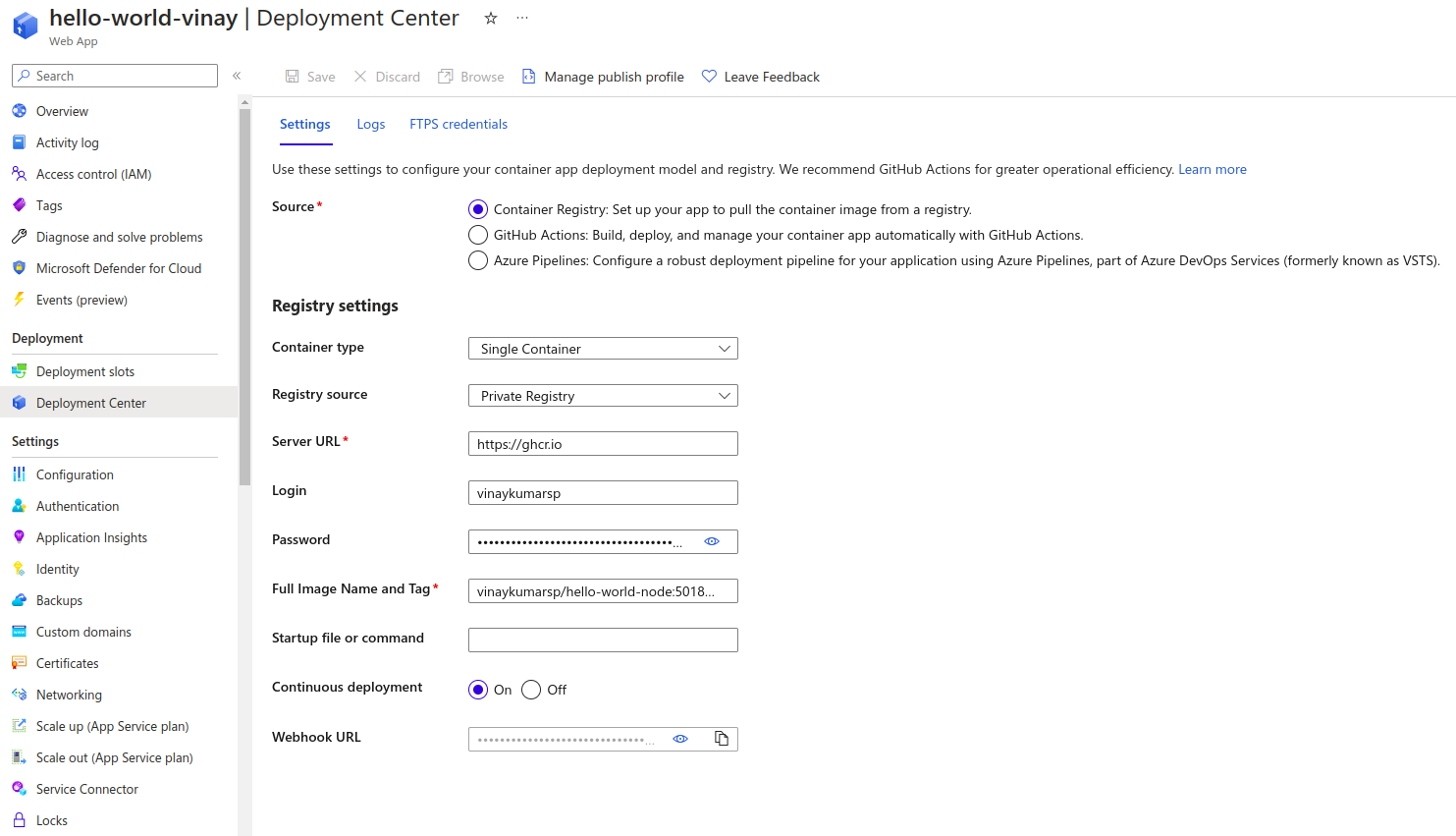Open Microsoft Defender for Cloud
The width and height of the screenshot is (1456, 836).
point(118,268)
